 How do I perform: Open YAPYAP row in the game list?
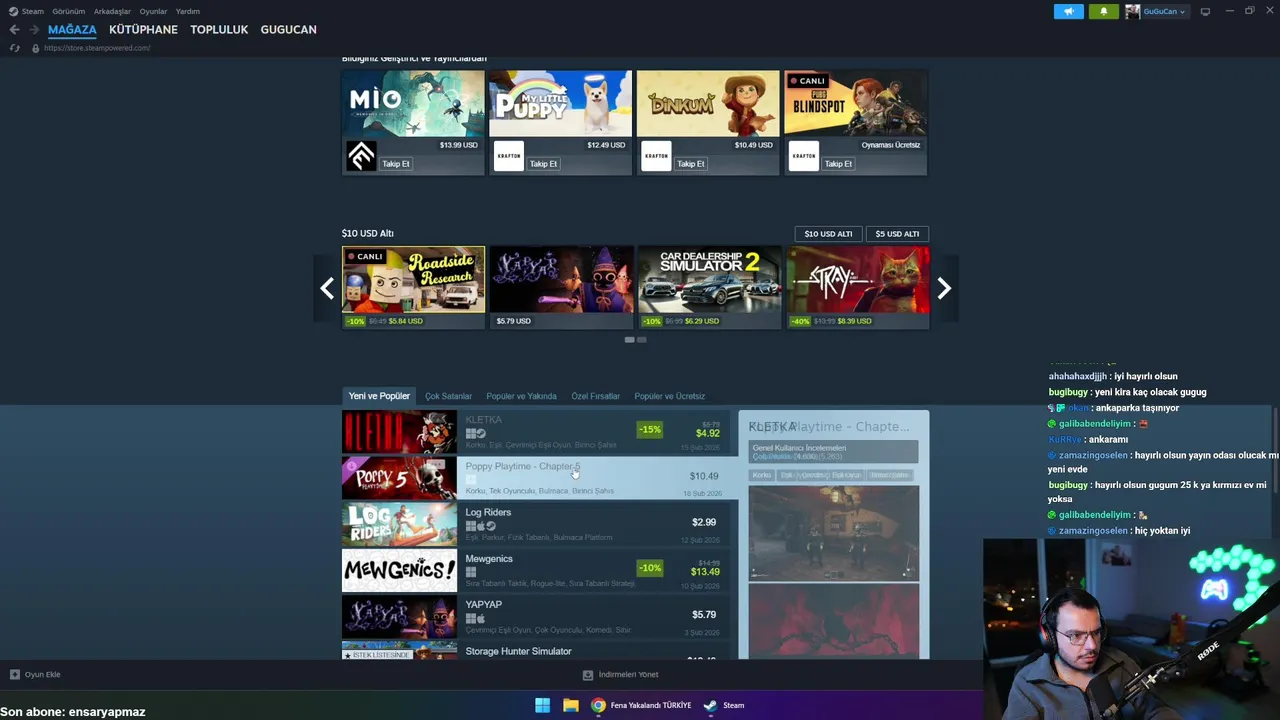pyautogui.click(x=535, y=616)
